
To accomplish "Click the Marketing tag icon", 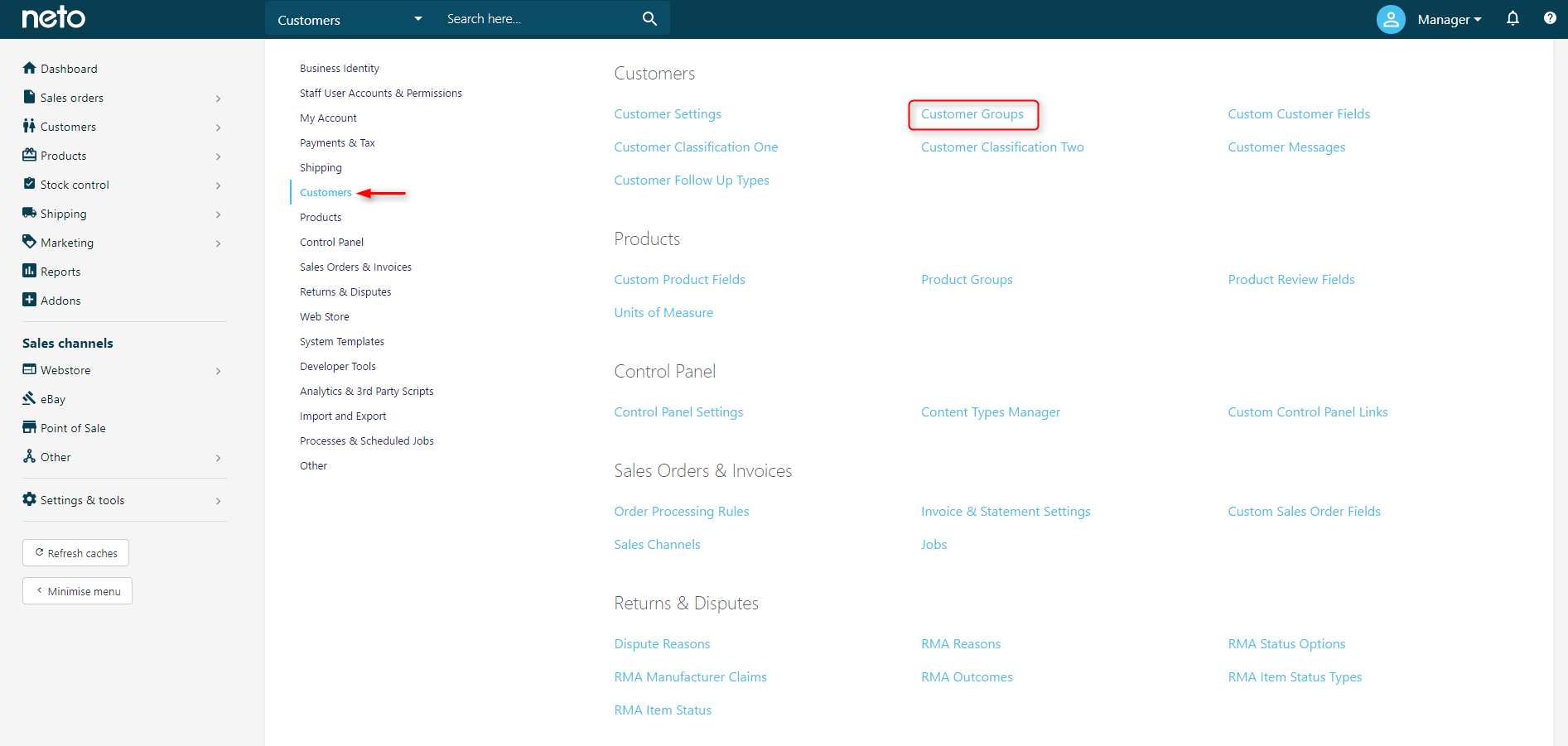I will coord(30,242).
